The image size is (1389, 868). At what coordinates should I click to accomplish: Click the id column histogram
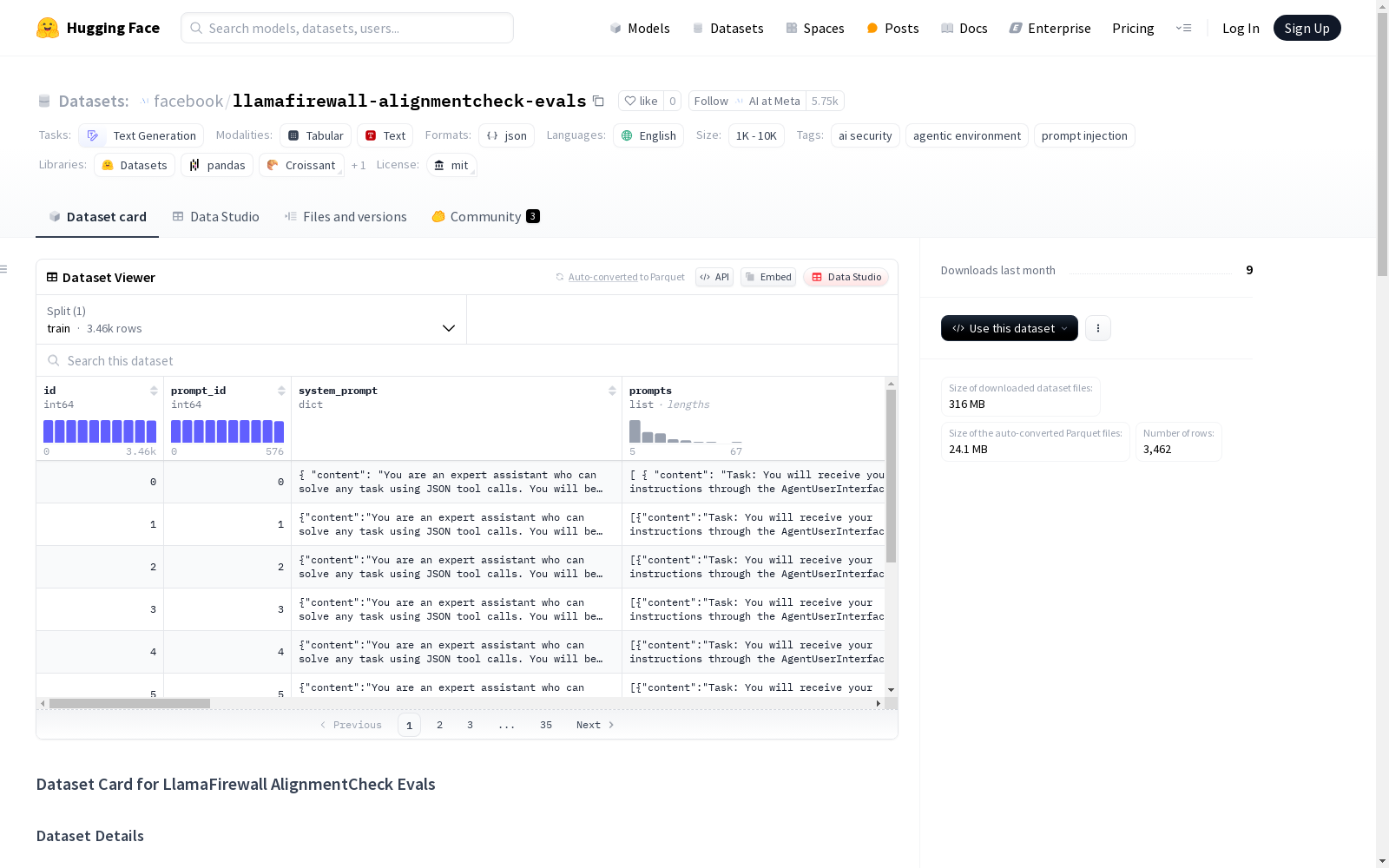[x=100, y=431]
